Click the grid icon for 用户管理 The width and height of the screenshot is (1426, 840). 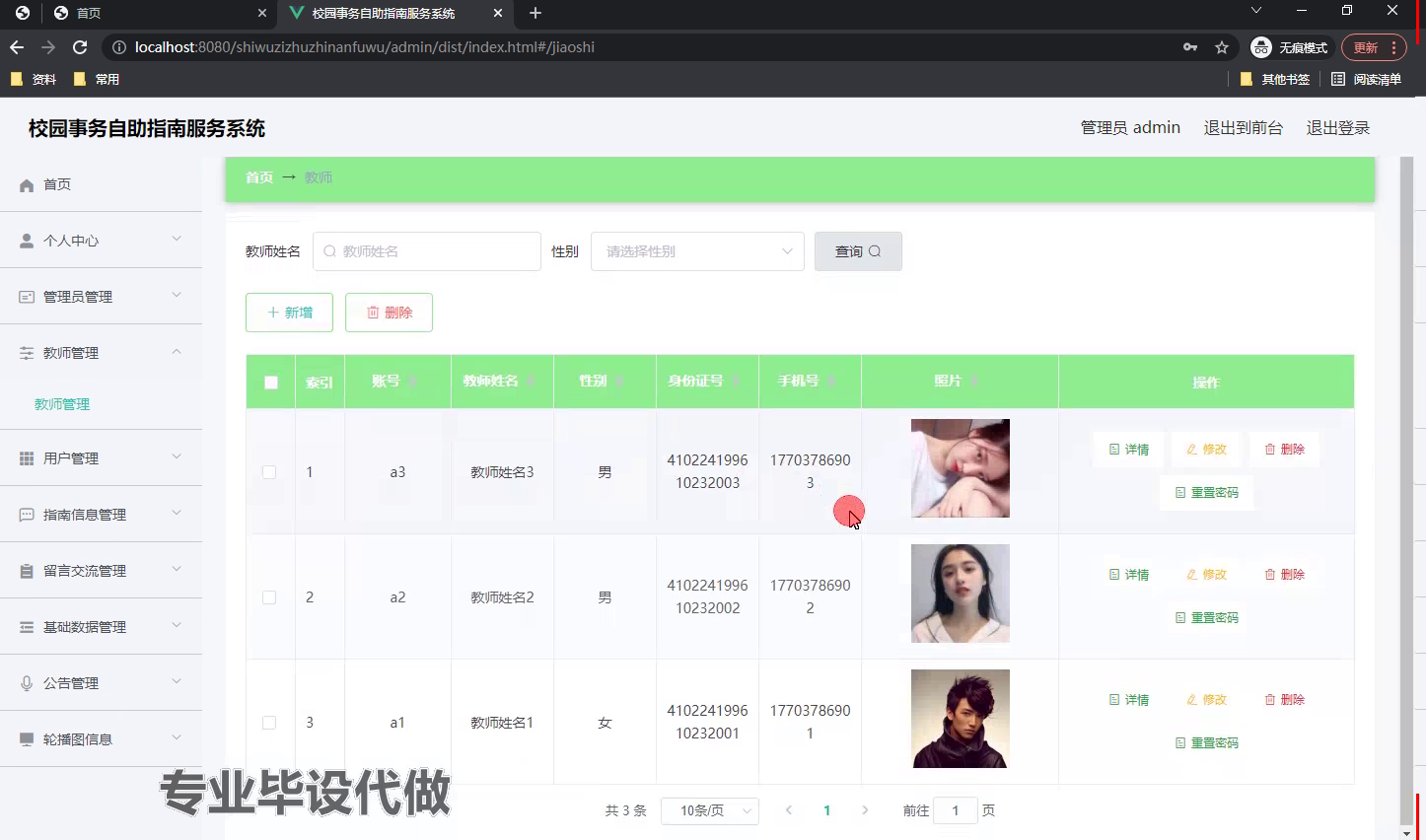click(27, 458)
